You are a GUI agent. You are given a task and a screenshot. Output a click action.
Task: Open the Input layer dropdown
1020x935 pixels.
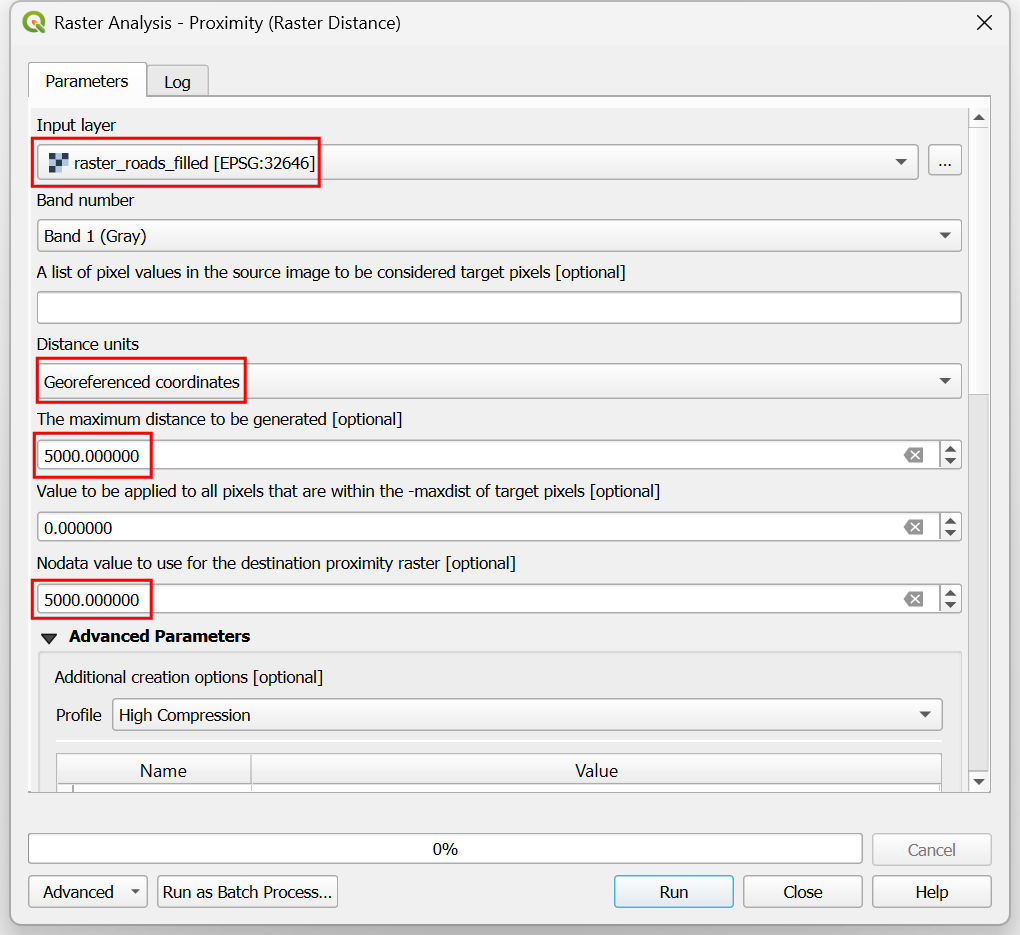477,162
